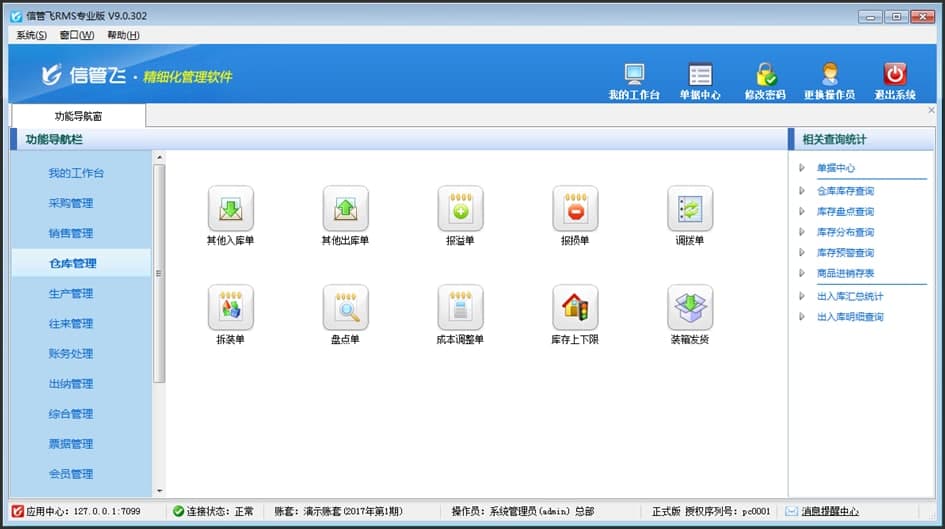945x529 pixels.
Task: Open 商品进销存表 link
Action: click(845, 273)
